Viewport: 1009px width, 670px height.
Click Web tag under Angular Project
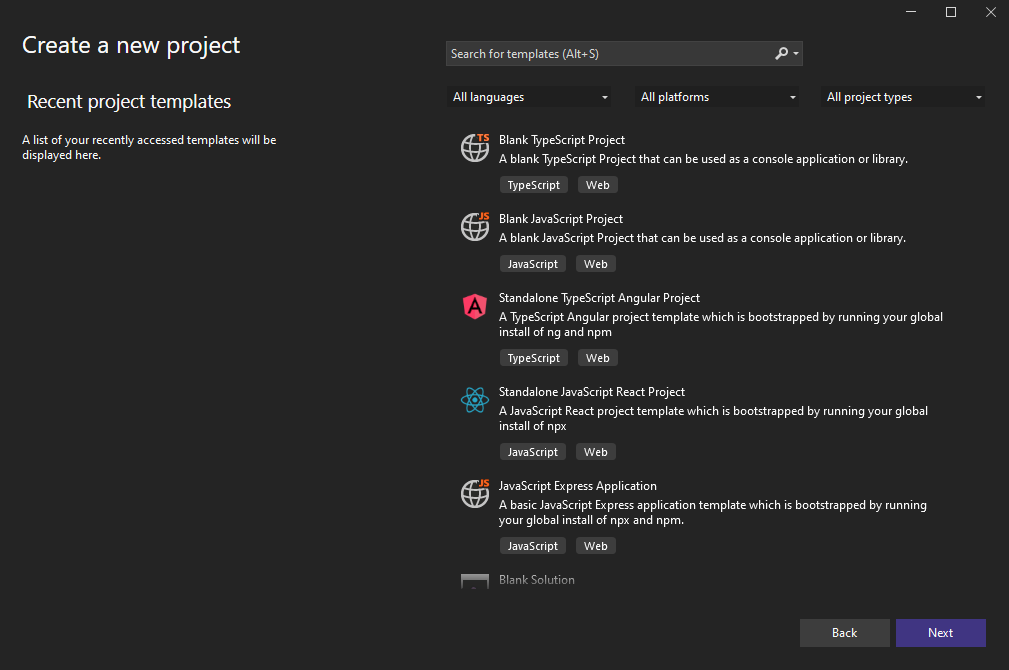coord(597,358)
